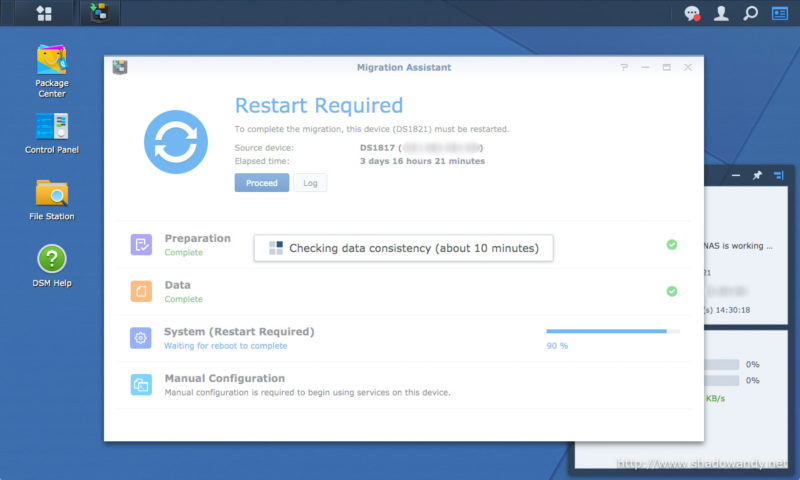Viewport: 800px width, 480px height.
Task: Click the 'Restart Required' heading
Action: click(319, 106)
